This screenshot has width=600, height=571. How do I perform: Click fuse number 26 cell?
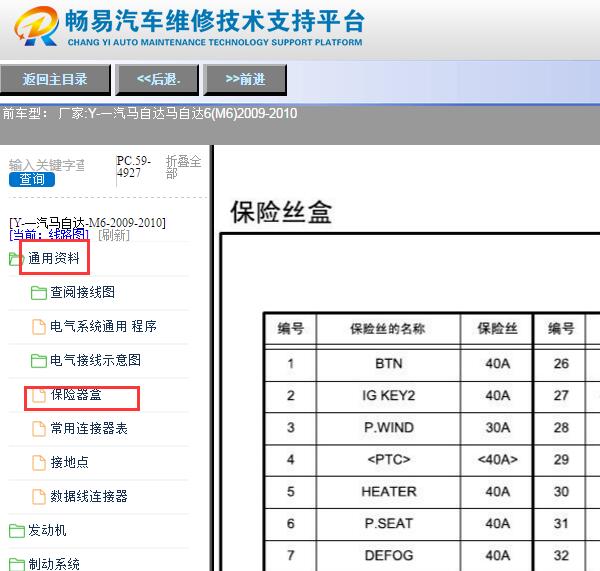[x=561, y=363]
